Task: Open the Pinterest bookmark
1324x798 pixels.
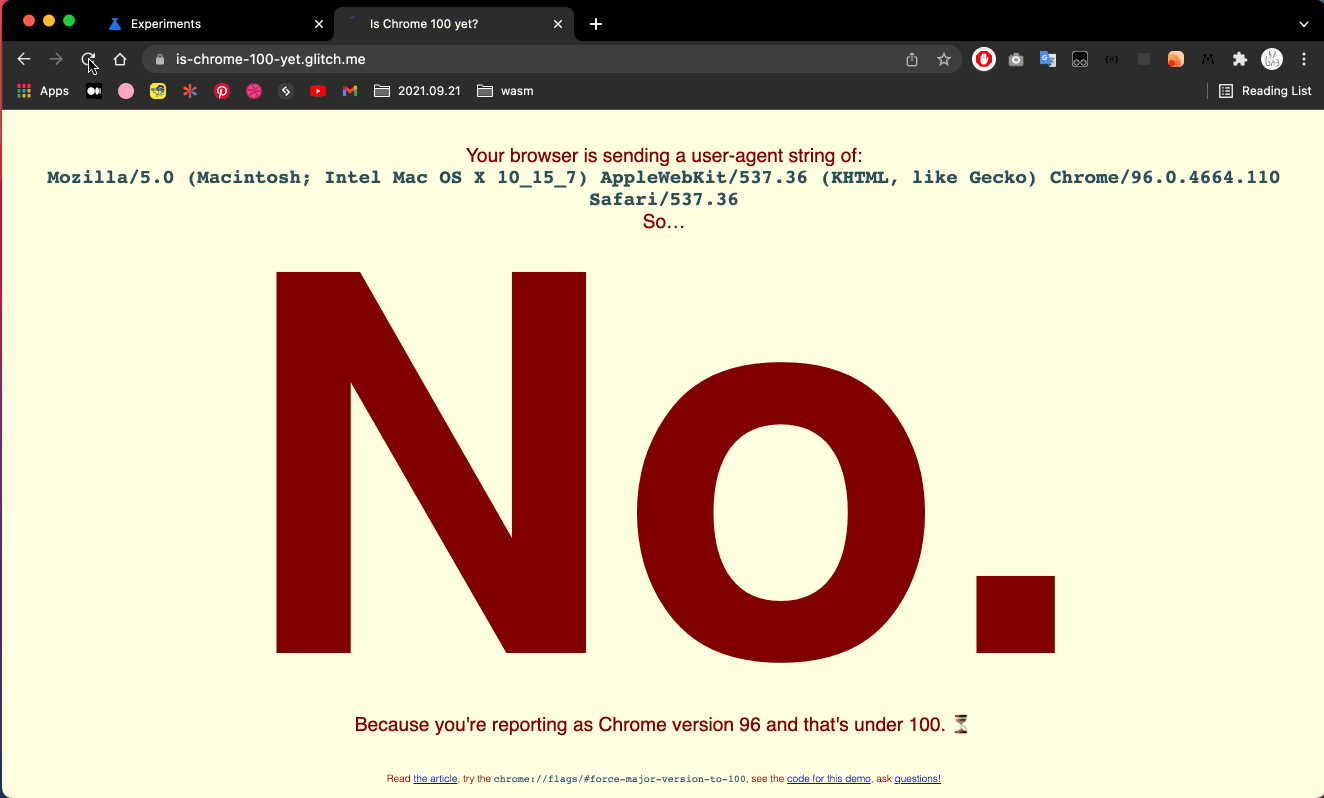Action: click(222, 91)
